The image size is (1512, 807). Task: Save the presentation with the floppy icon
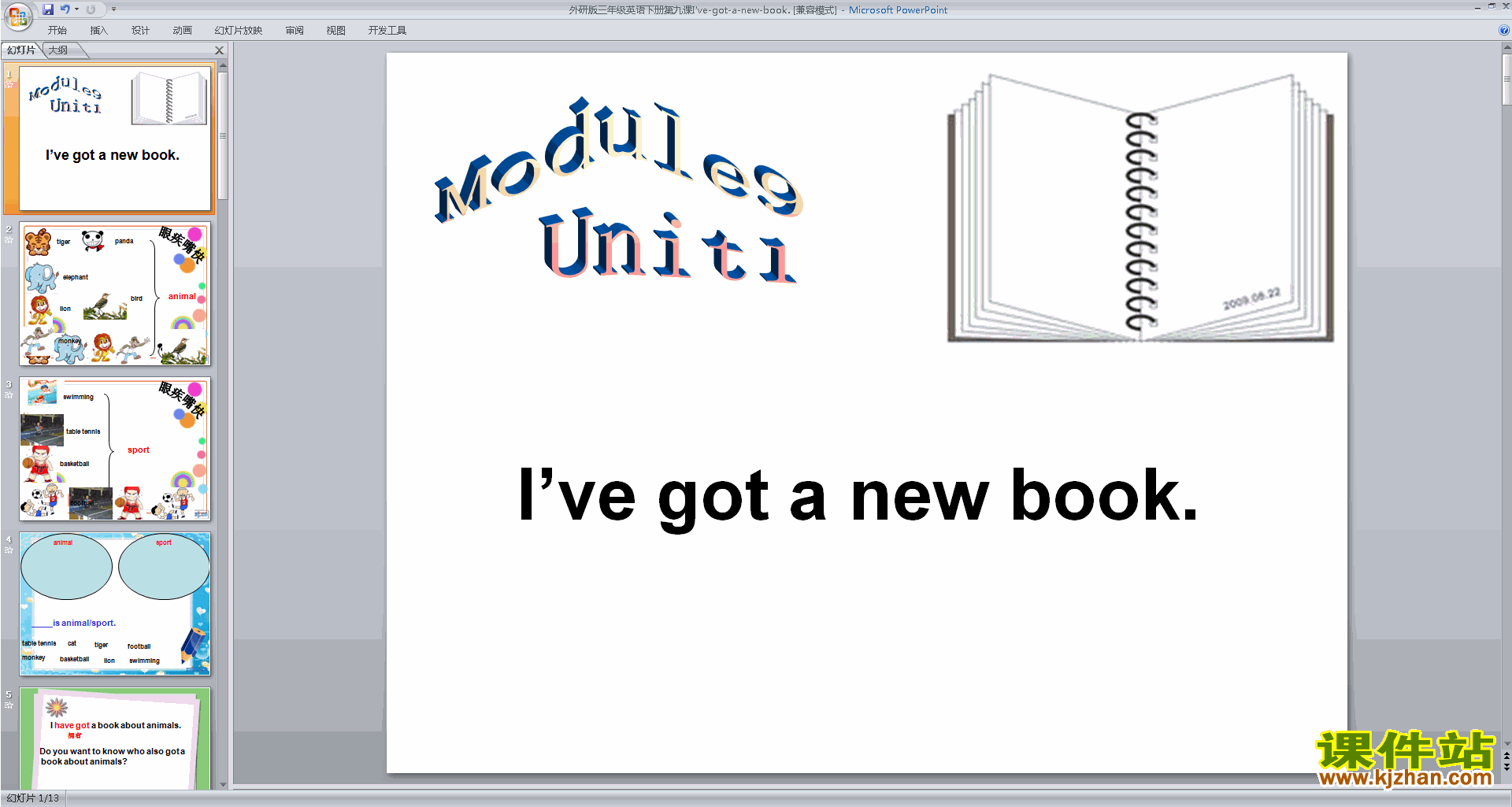coord(48,9)
